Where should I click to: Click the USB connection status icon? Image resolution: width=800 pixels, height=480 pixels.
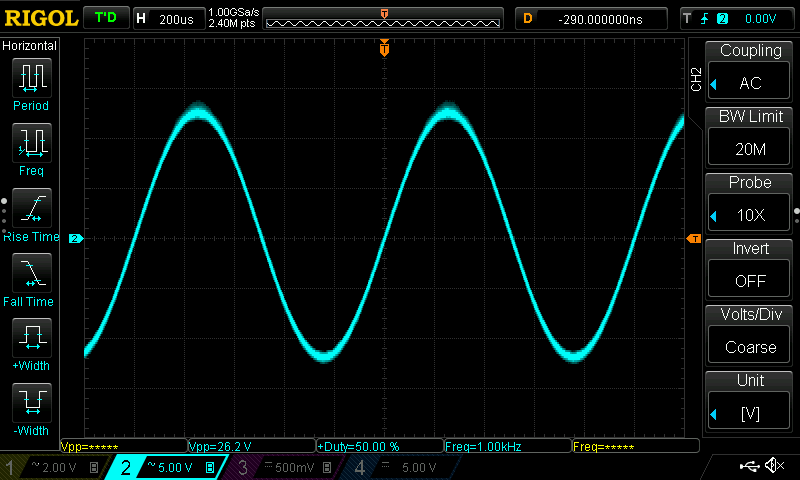tap(749, 465)
